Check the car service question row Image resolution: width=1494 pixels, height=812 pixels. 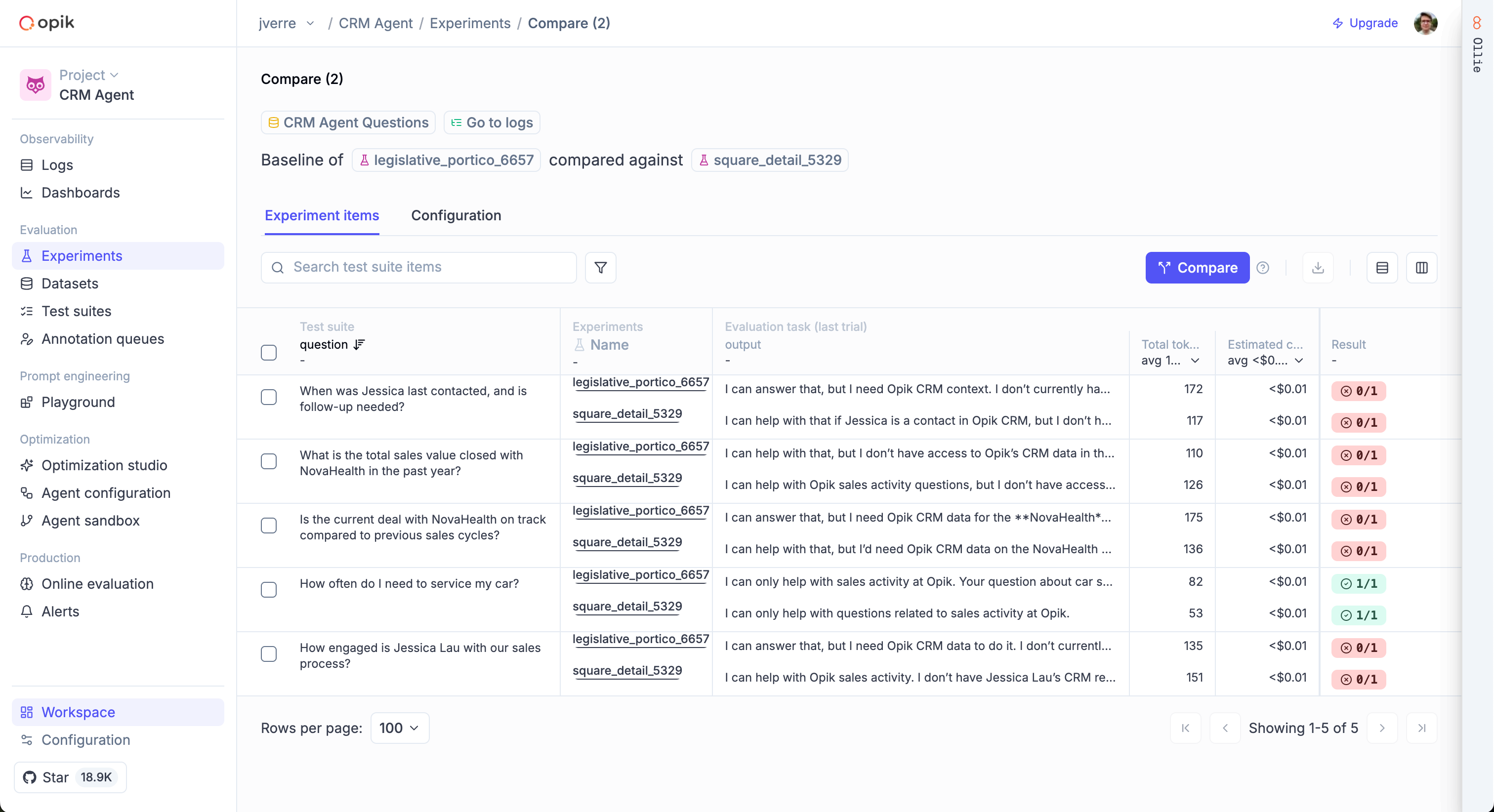click(269, 589)
